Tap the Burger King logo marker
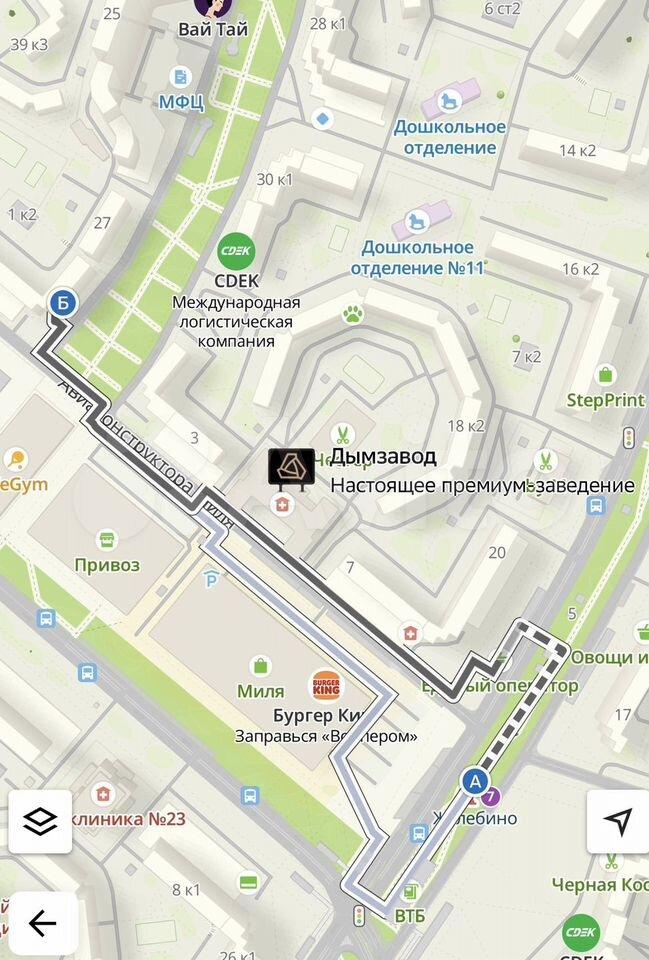 tap(326, 686)
